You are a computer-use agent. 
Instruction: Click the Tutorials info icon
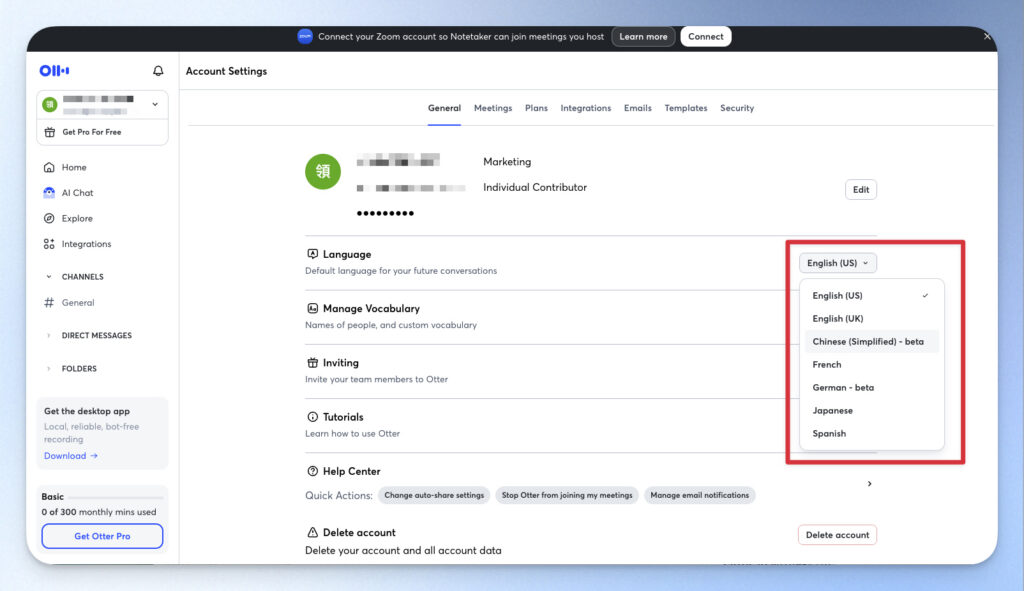312,417
